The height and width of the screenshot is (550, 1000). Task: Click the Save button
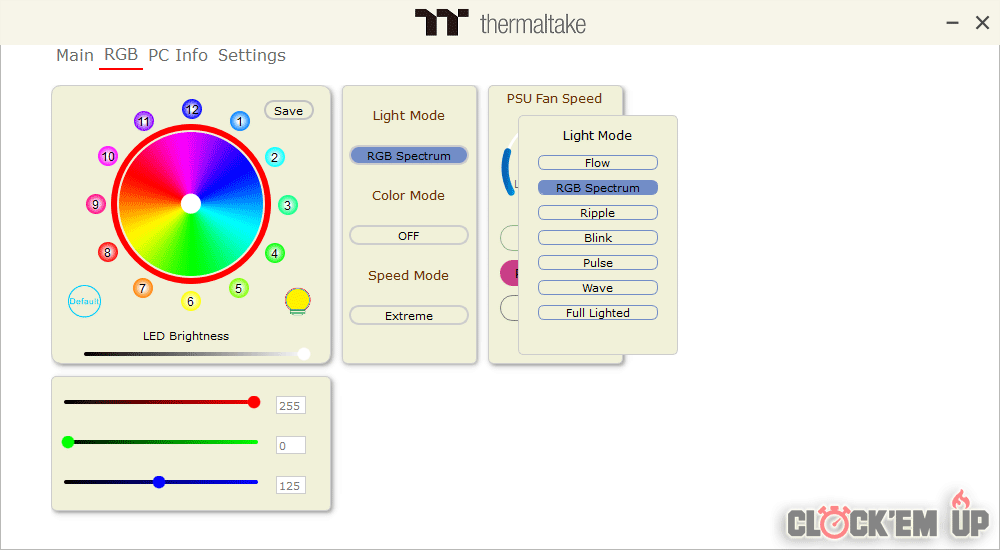(288, 111)
